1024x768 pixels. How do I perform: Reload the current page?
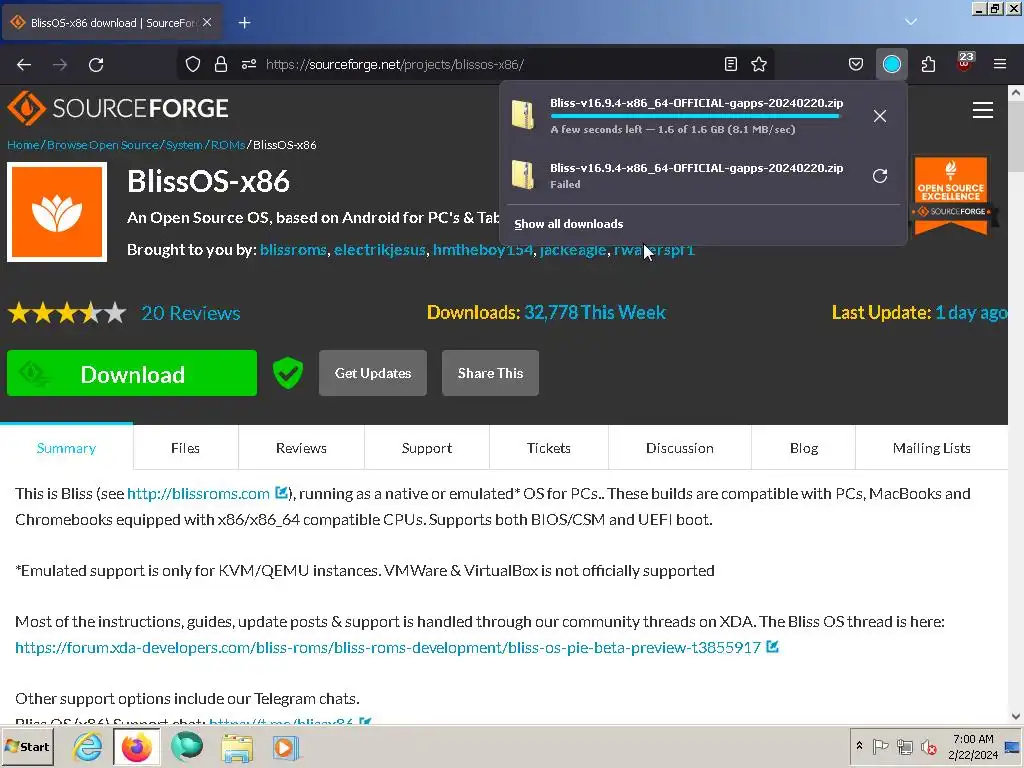click(x=96, y=65)
